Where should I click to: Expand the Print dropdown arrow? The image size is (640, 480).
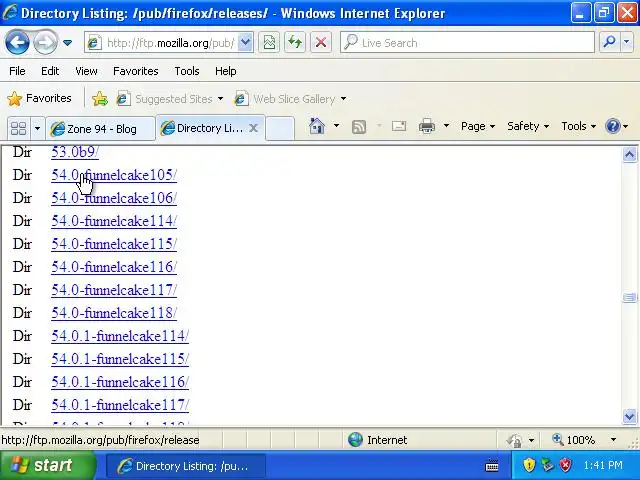tap(446, 126)
